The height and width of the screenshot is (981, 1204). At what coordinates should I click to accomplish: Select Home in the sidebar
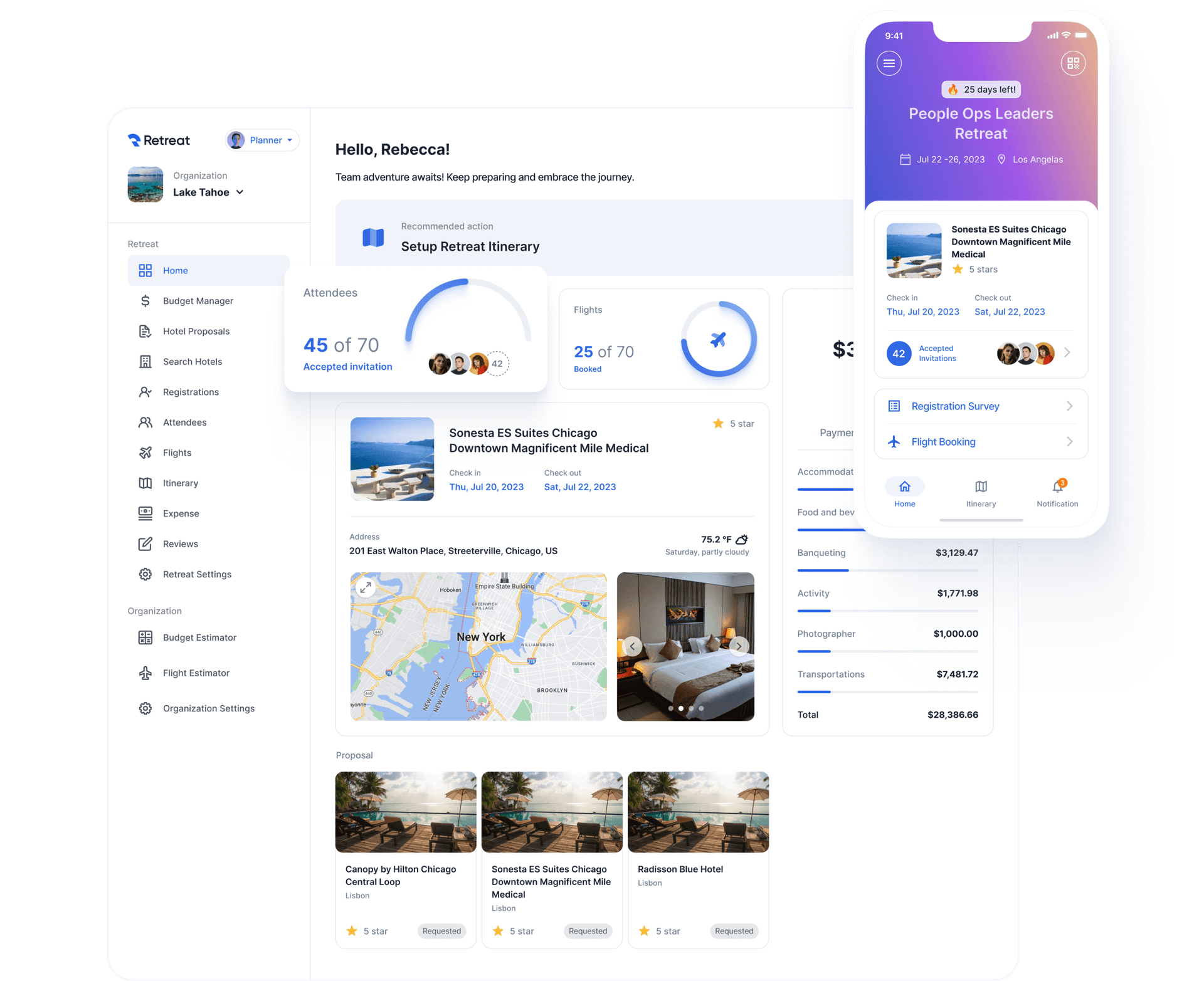pyautogui.click(x=208, y=270)
